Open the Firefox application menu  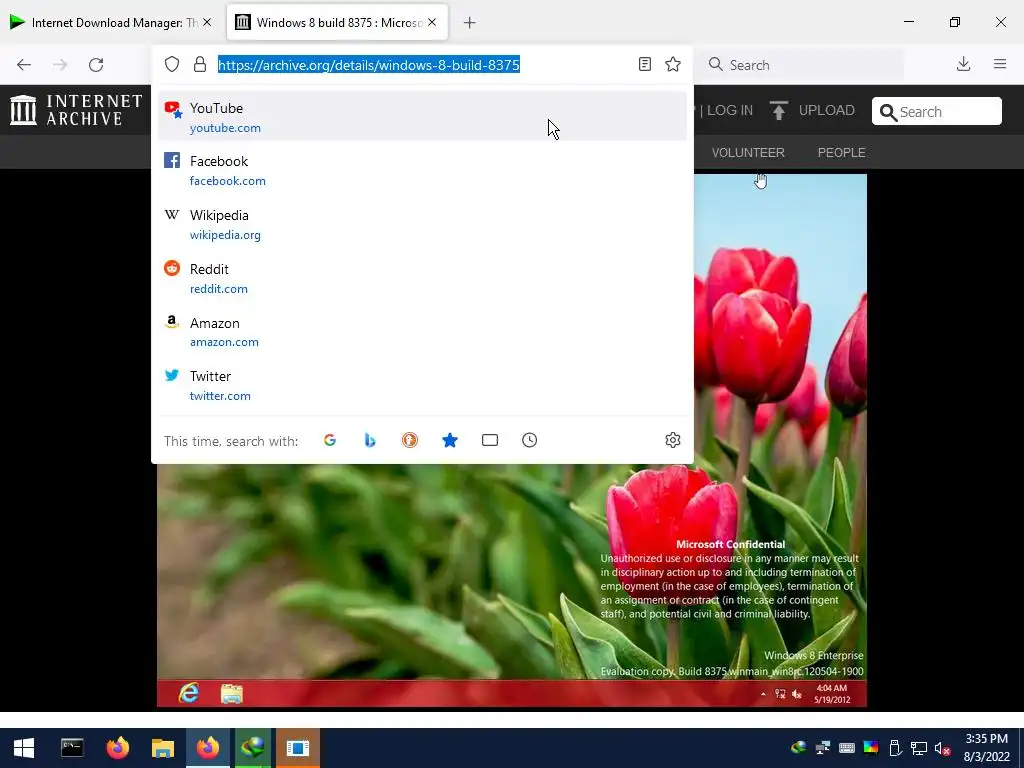[x=1000, y=64]
